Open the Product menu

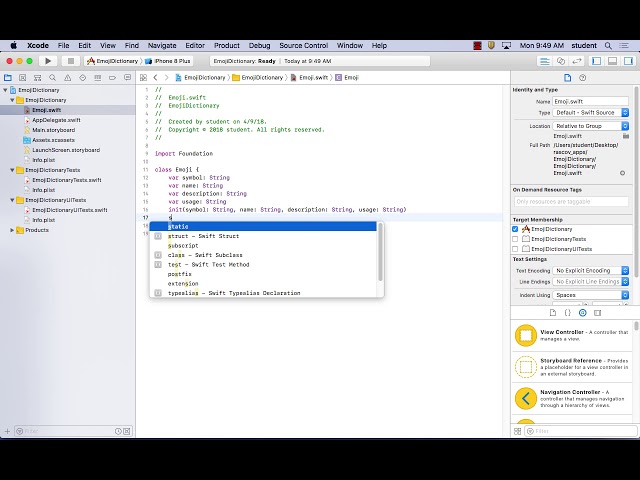[227, 45]
